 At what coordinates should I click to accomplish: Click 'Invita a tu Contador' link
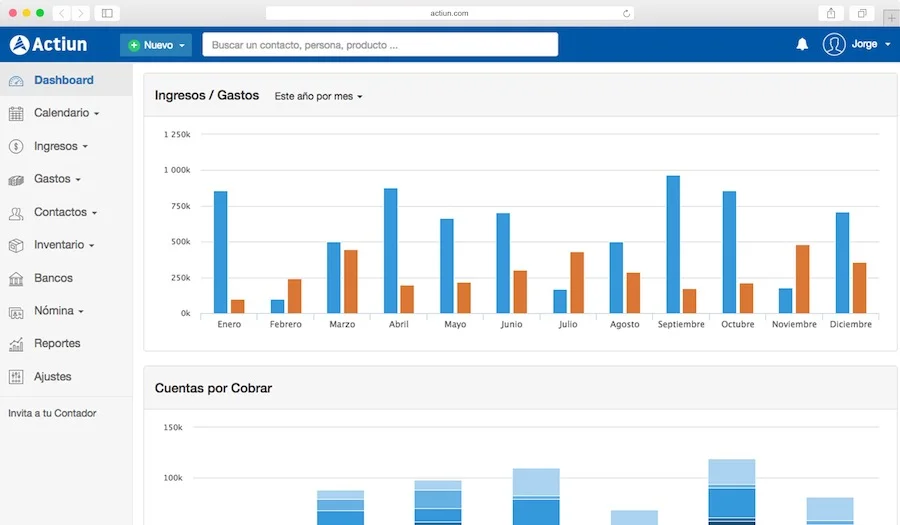coord(52,413)
